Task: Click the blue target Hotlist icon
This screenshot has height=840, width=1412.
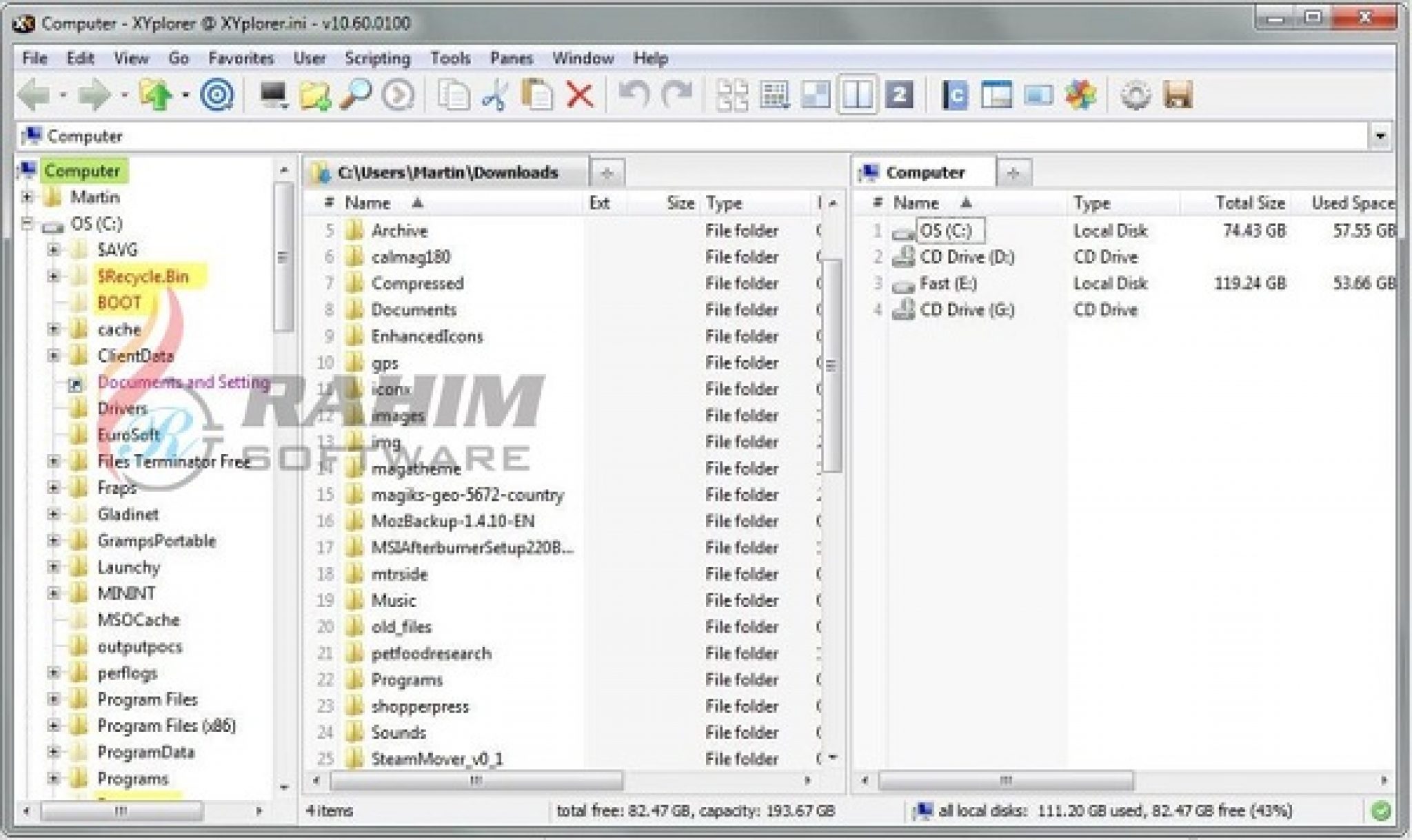Action: click(217, 95)
